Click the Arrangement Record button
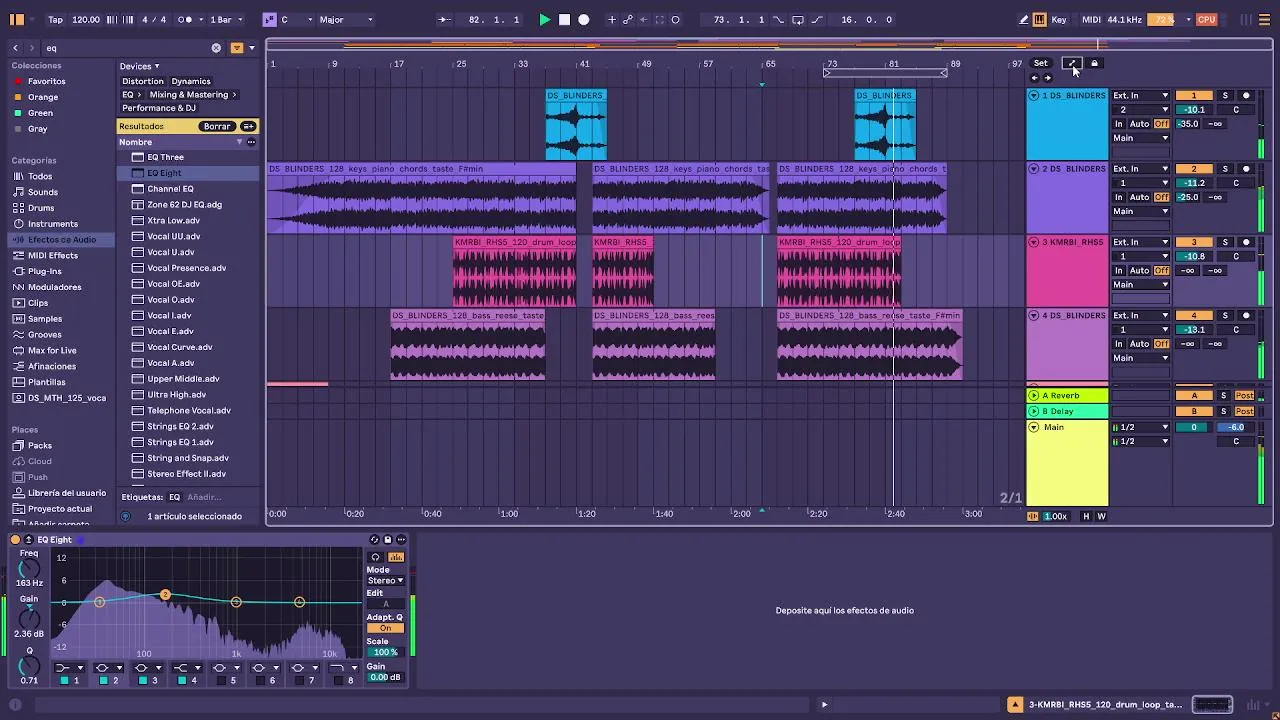The width and height of the screenshot is (1280, 720). click(x=584, y=19)
